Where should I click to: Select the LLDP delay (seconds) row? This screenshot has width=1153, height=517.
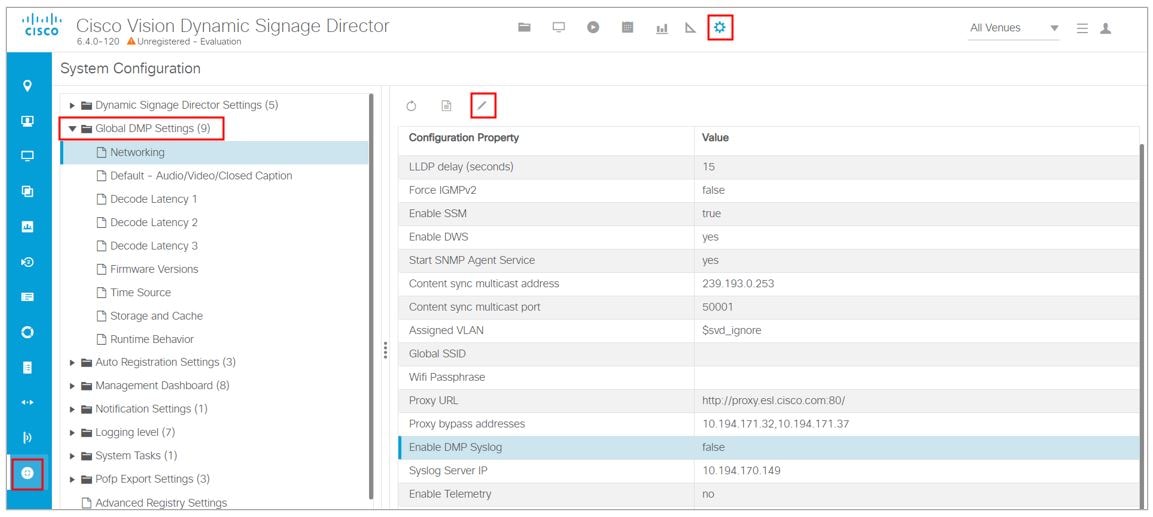(768, 167)
